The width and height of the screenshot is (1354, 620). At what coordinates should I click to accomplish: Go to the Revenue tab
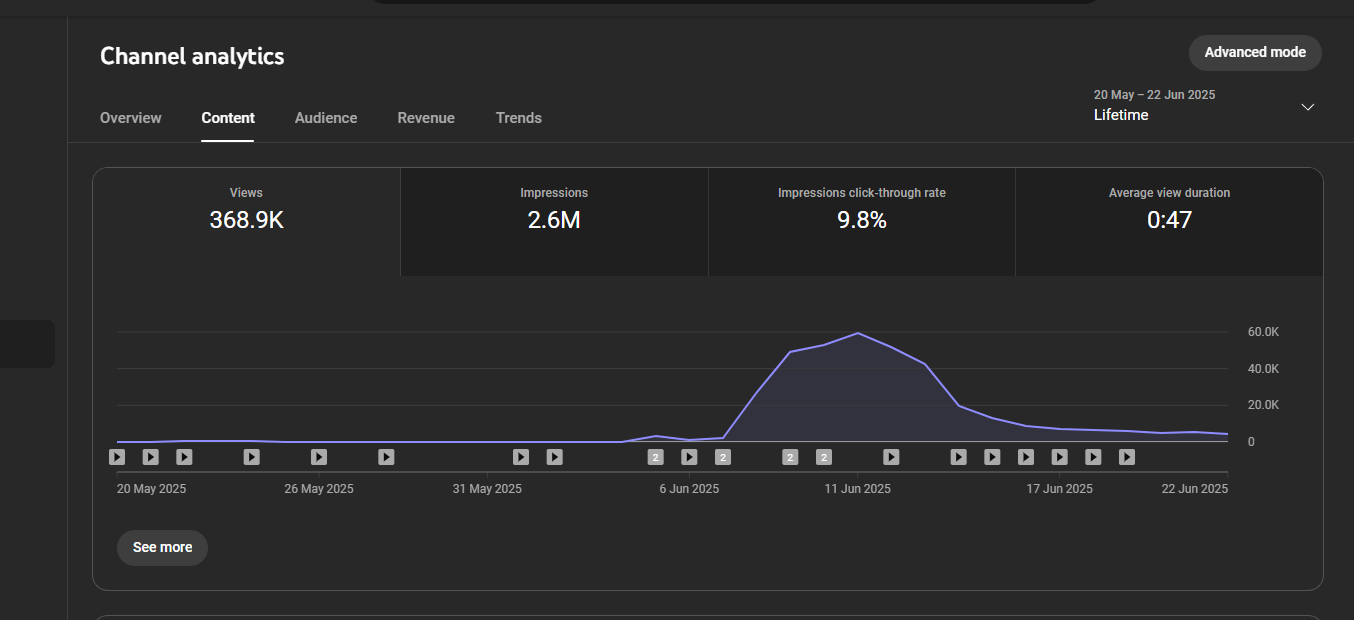[426, 118]
